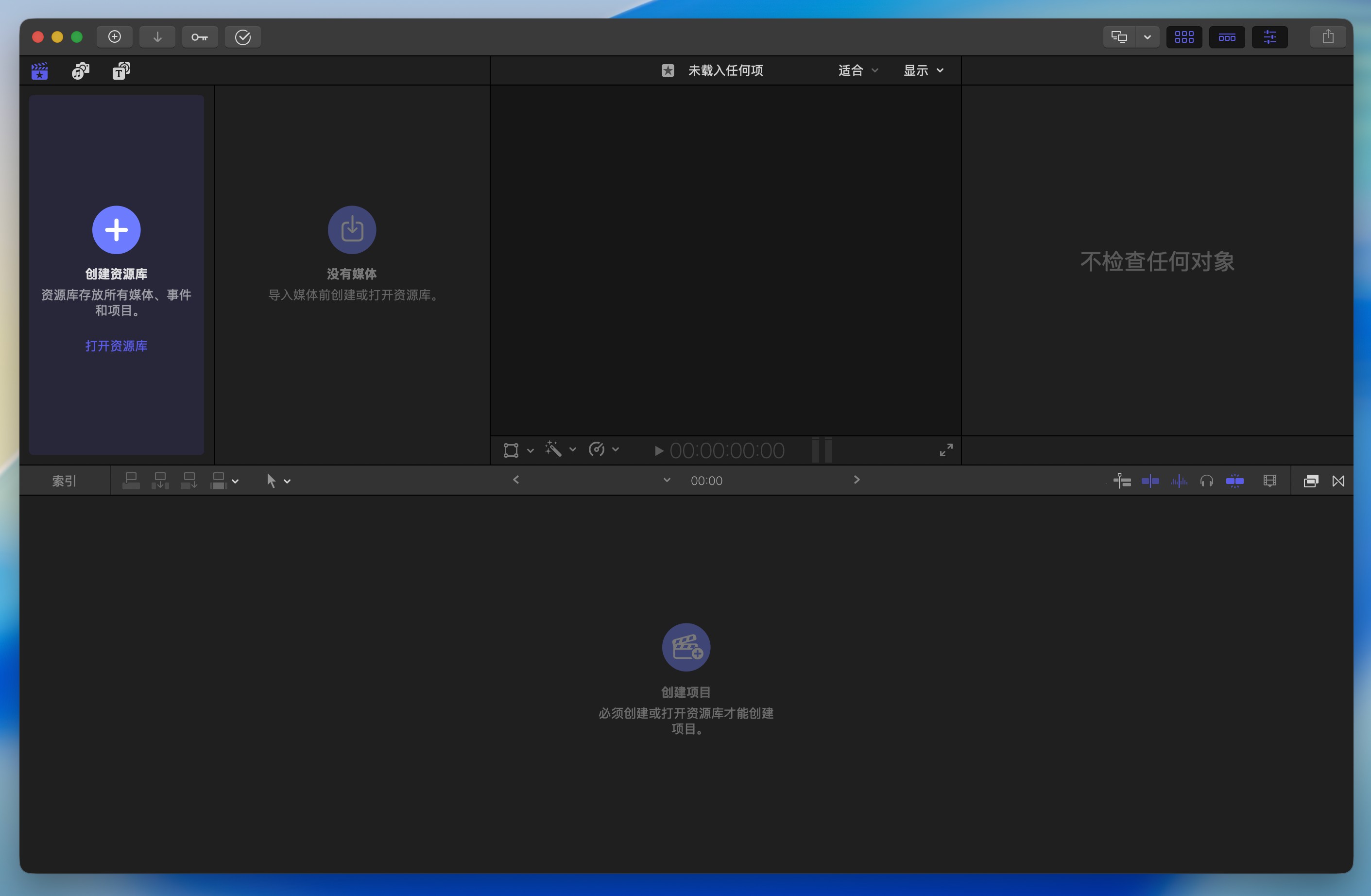Image resolution: width=1371 pixels, height=896 pixels.
Task: Click the import media arrow toolbar button
Action: pos(157,37)
